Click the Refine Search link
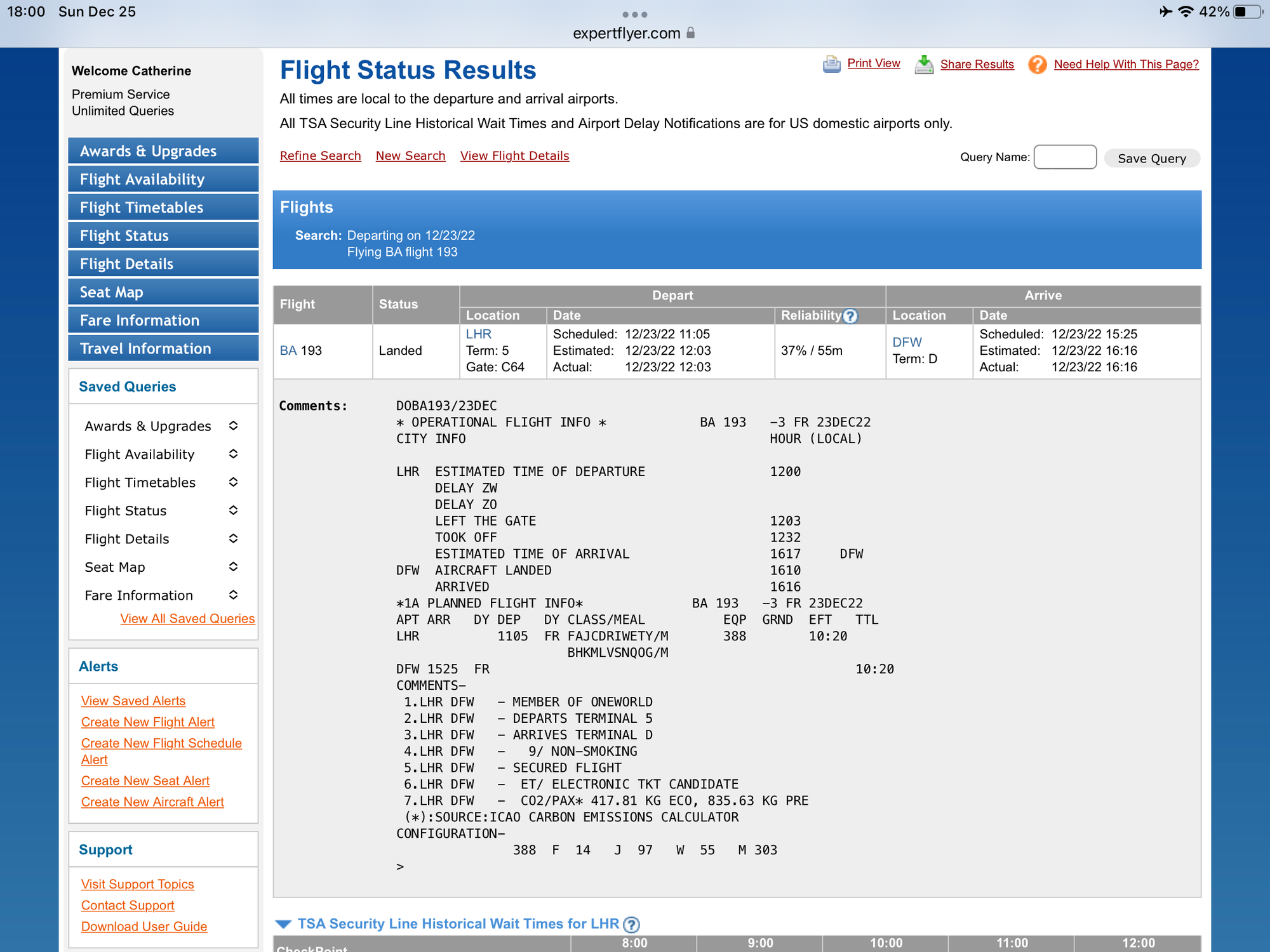Screen dimensions: 1270x952 [320, 155]
